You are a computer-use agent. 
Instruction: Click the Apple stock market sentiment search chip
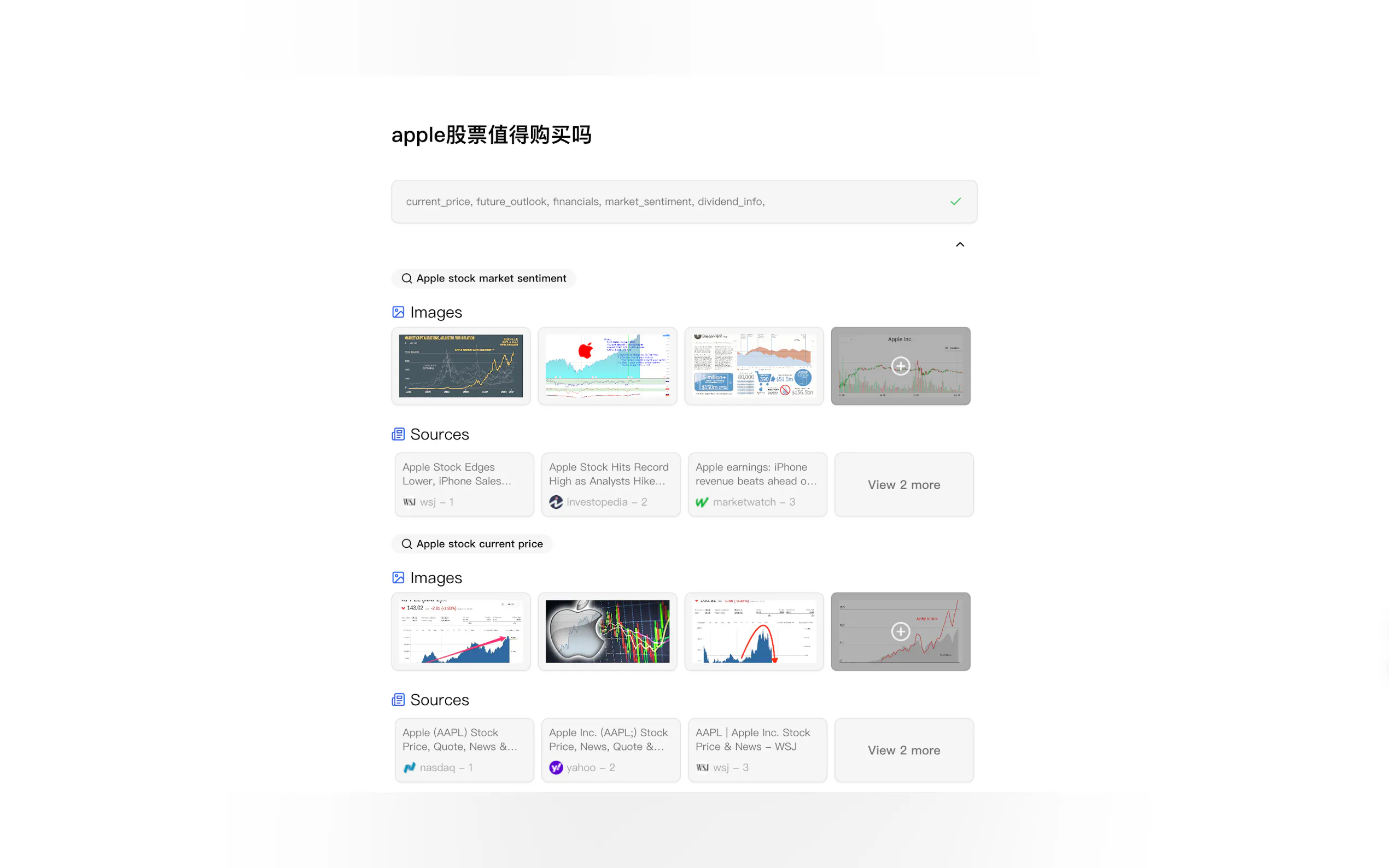coord(483,278)
